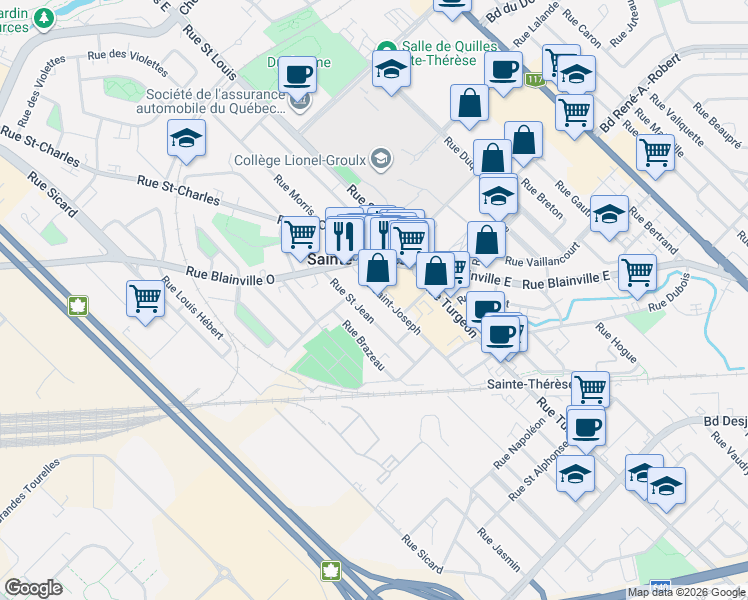The width and height of the screenshot is (748, 600).
Task: Click the Société de l'assurance automobile pin icon
Action: [301, 102]
